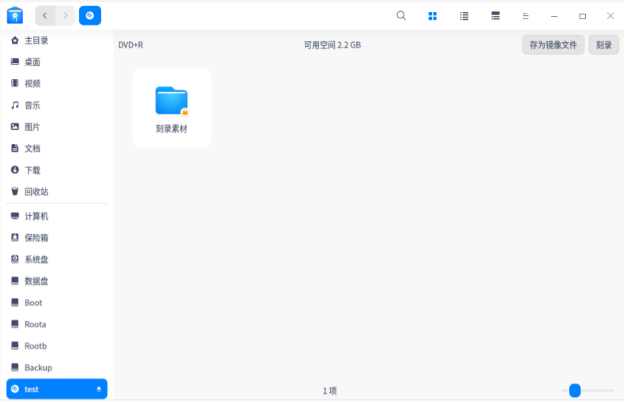The image size is (625, 402).
Task: Go forward with the right arrow
Action: click(65, 16)
